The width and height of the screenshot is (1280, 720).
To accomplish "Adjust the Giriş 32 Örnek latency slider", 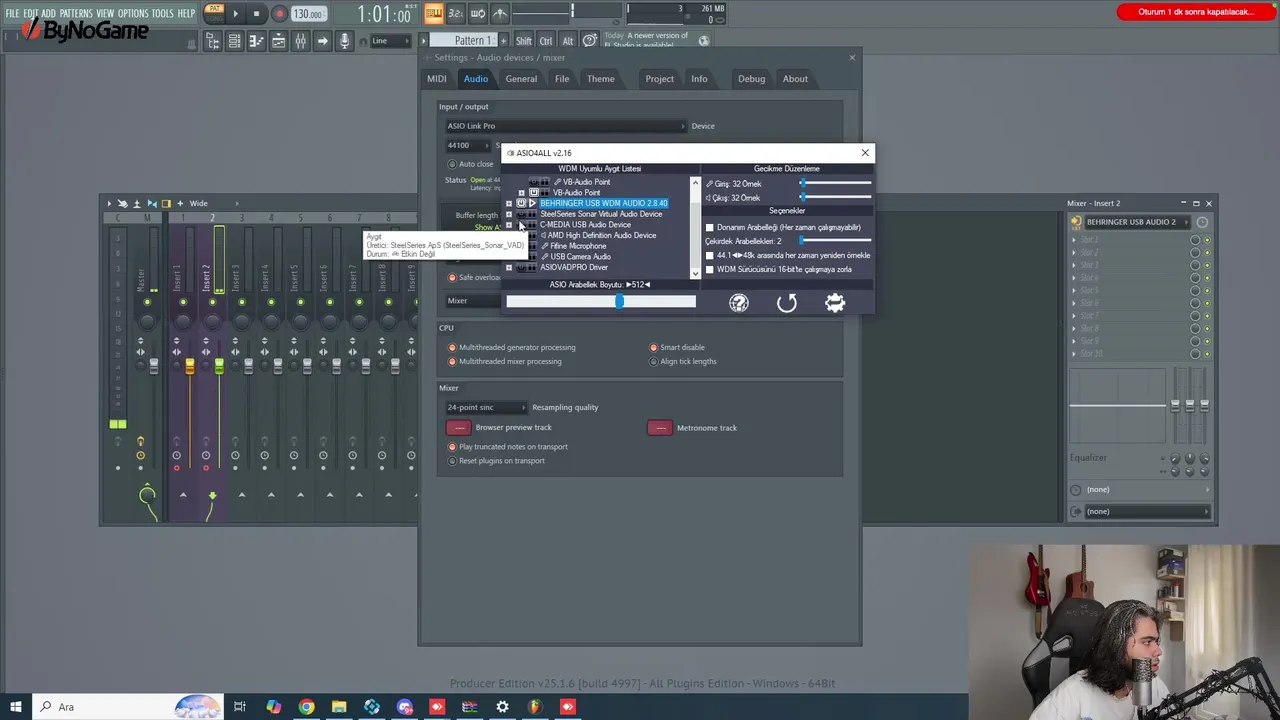I will click(x=836, y=184).
